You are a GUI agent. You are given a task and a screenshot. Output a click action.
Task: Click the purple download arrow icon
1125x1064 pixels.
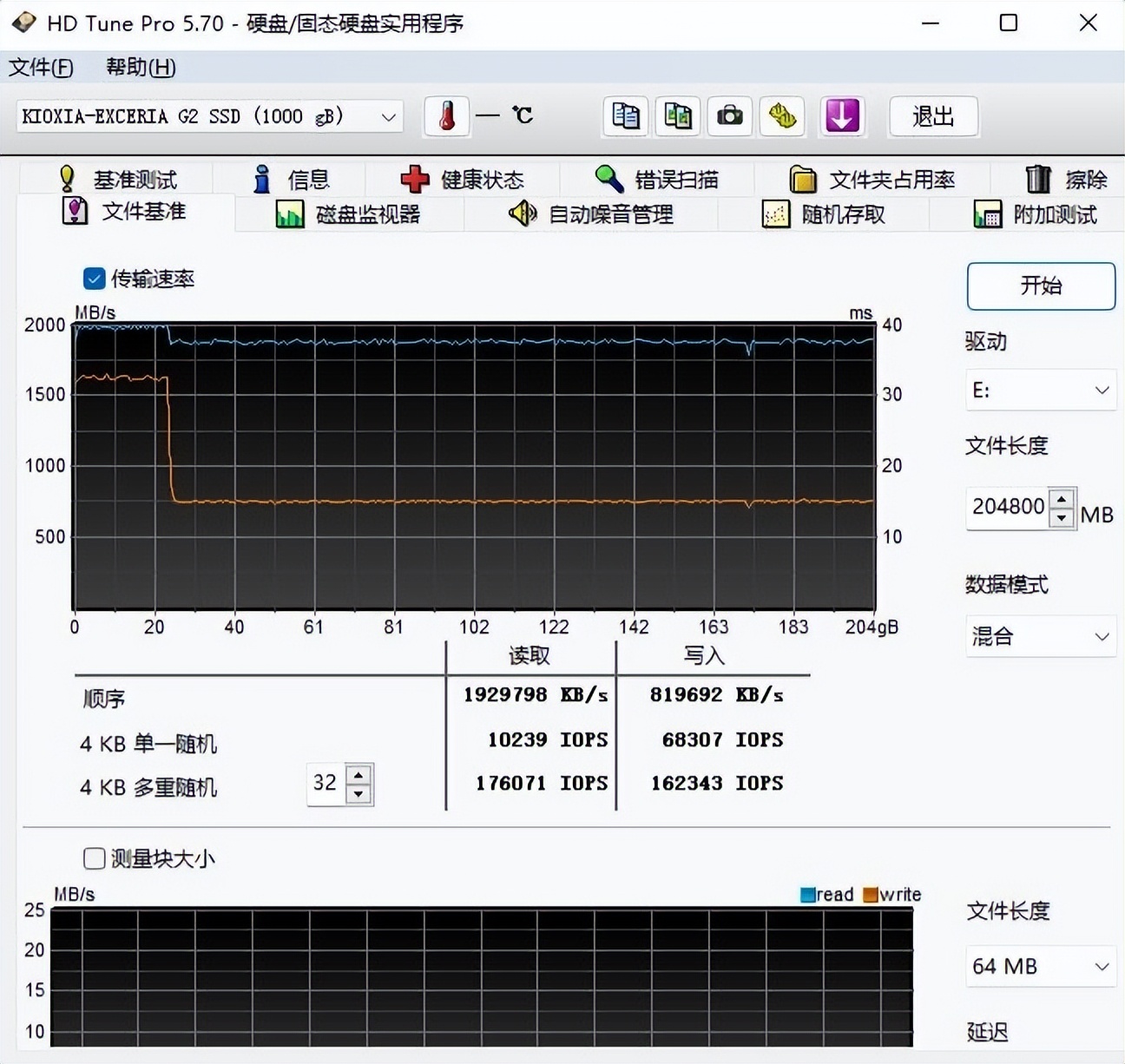point(841,115)
